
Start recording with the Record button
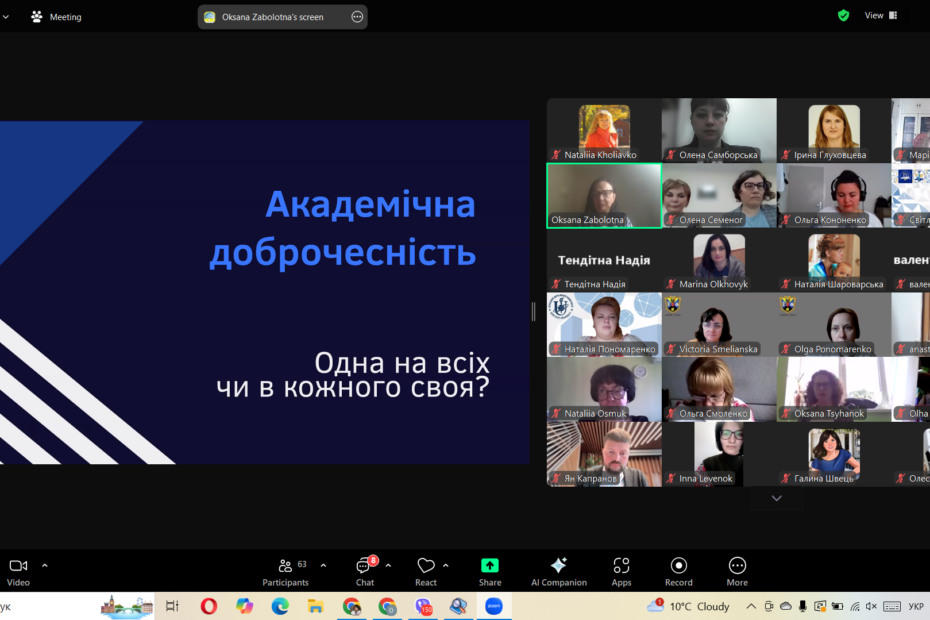tap(679, 572)
